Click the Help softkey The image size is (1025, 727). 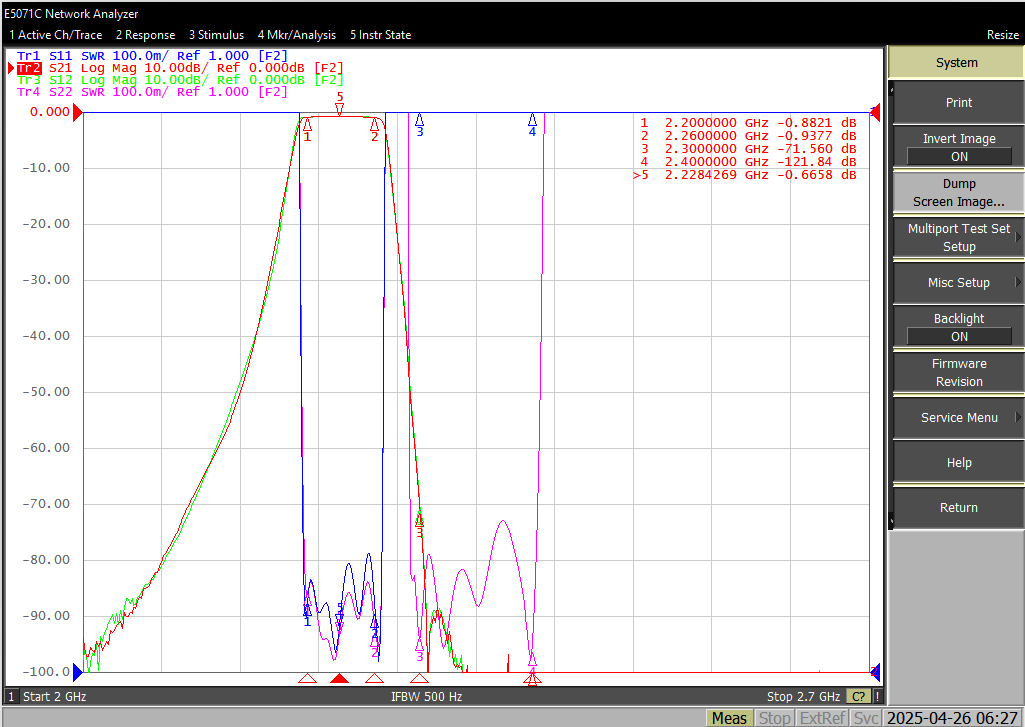click(958, 463)
